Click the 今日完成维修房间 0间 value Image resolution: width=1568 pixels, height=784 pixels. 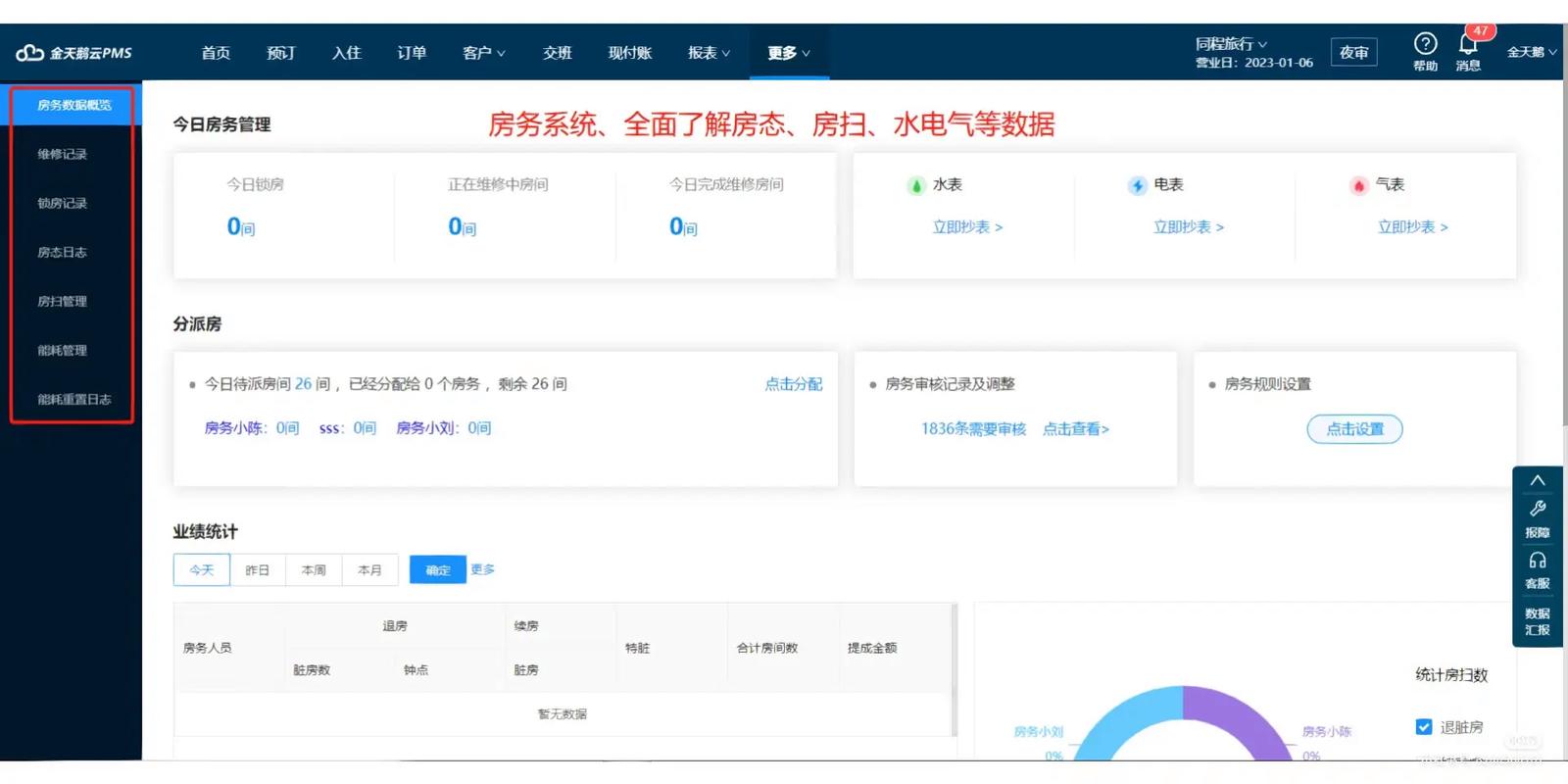(x=683, y=226)
